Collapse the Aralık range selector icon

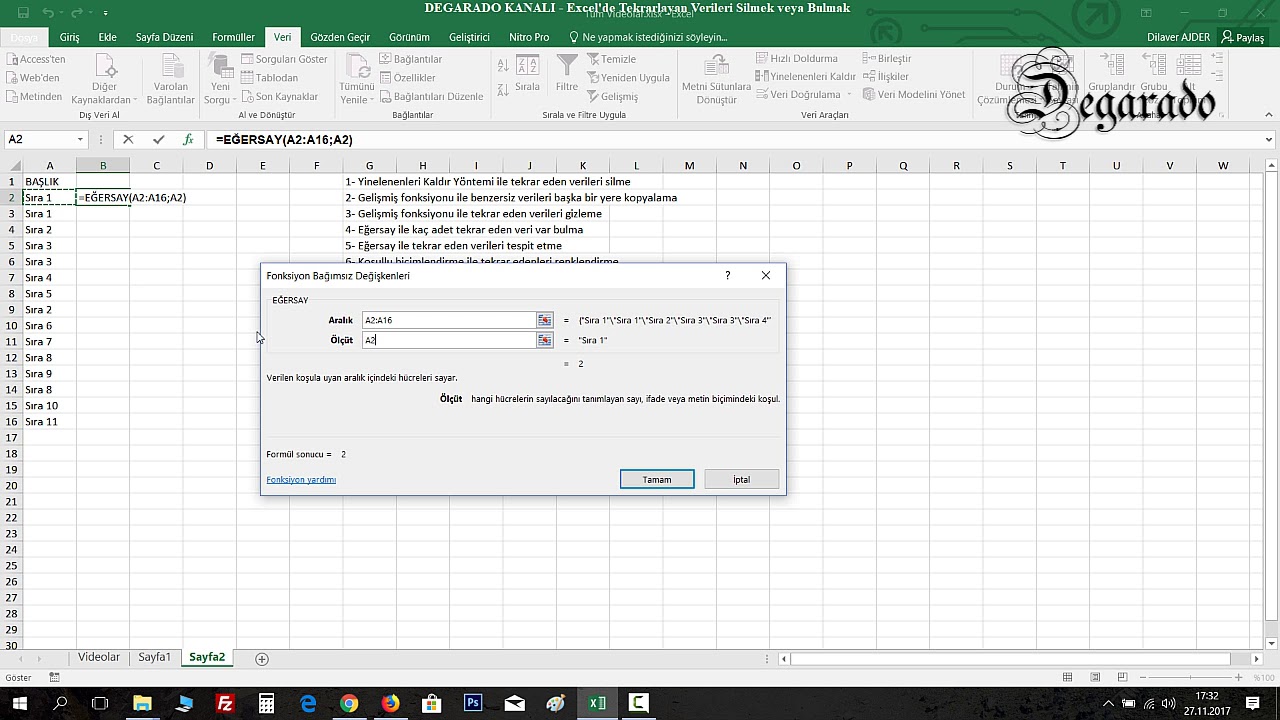click(x=544, y=320)
